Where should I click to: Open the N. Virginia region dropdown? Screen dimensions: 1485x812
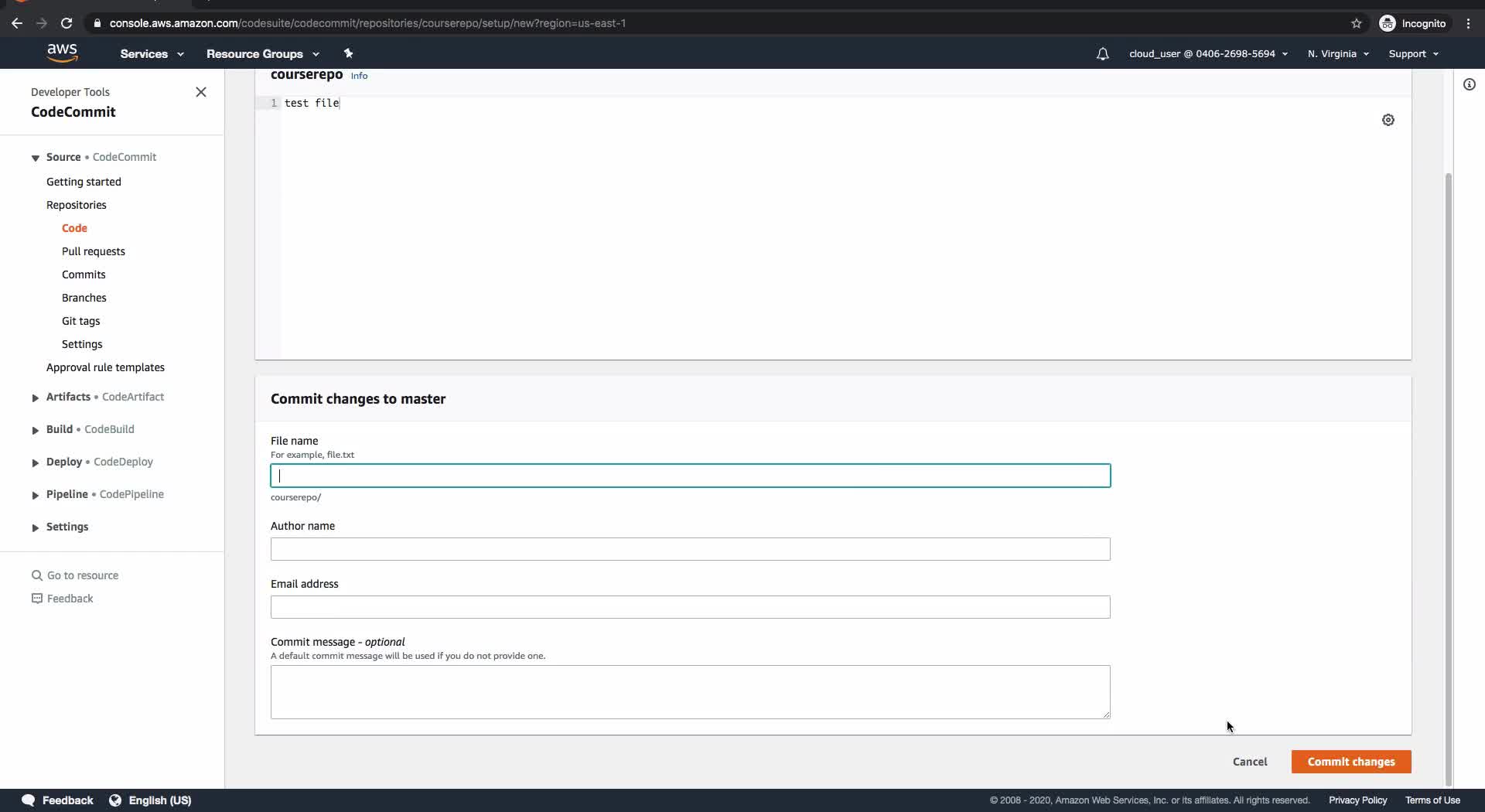click(1338, 53)
